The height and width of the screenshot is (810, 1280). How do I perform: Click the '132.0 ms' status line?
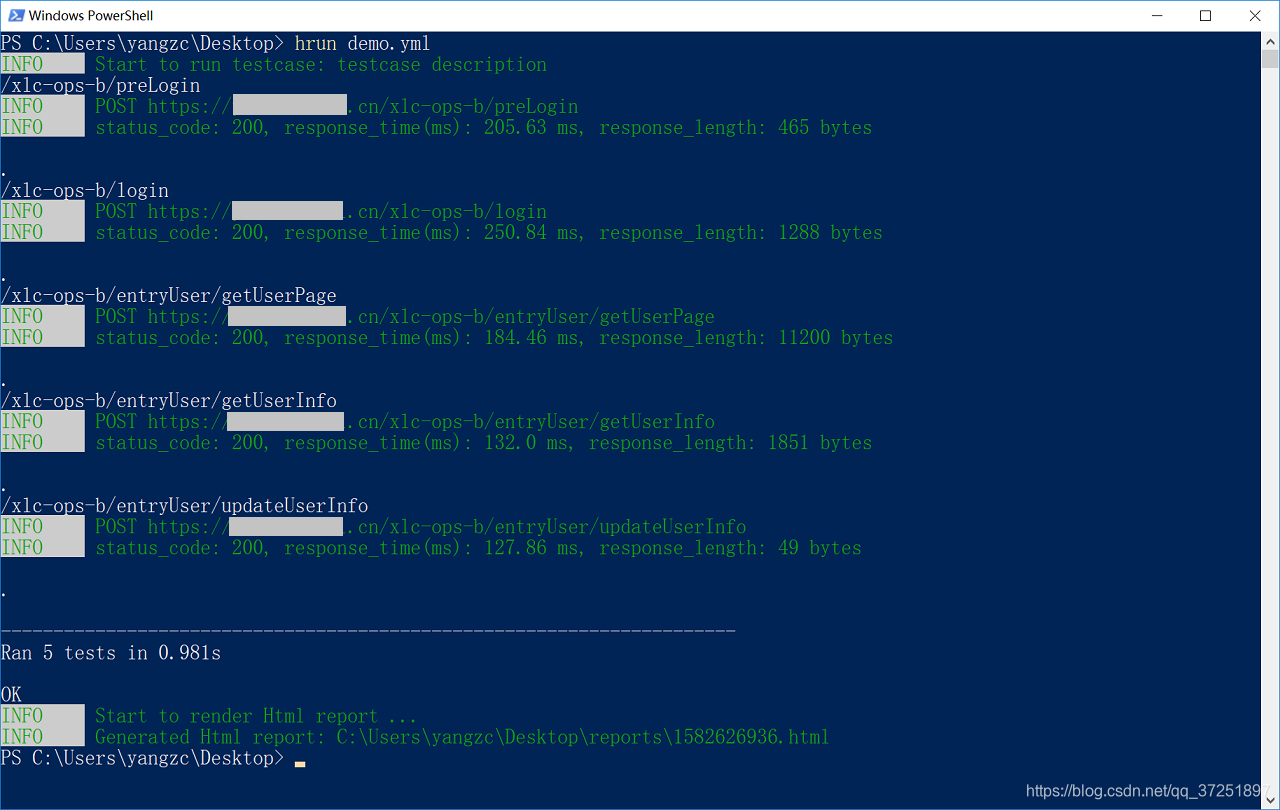483,442
